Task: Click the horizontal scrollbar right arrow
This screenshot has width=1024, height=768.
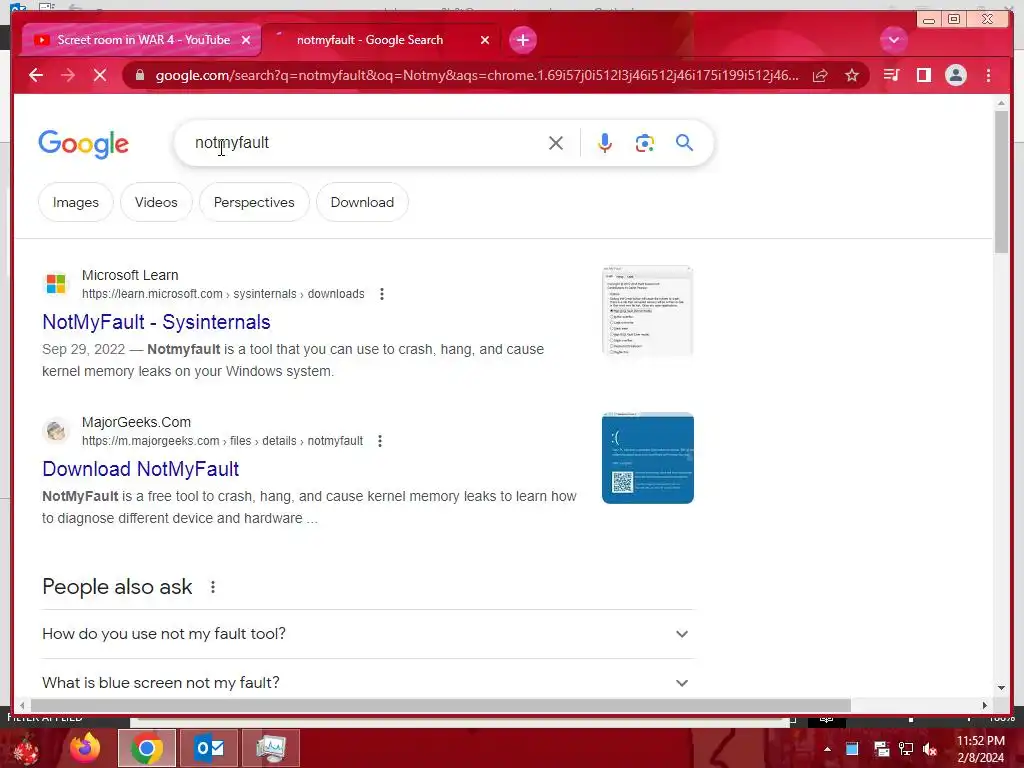Action: coord(985,705)
